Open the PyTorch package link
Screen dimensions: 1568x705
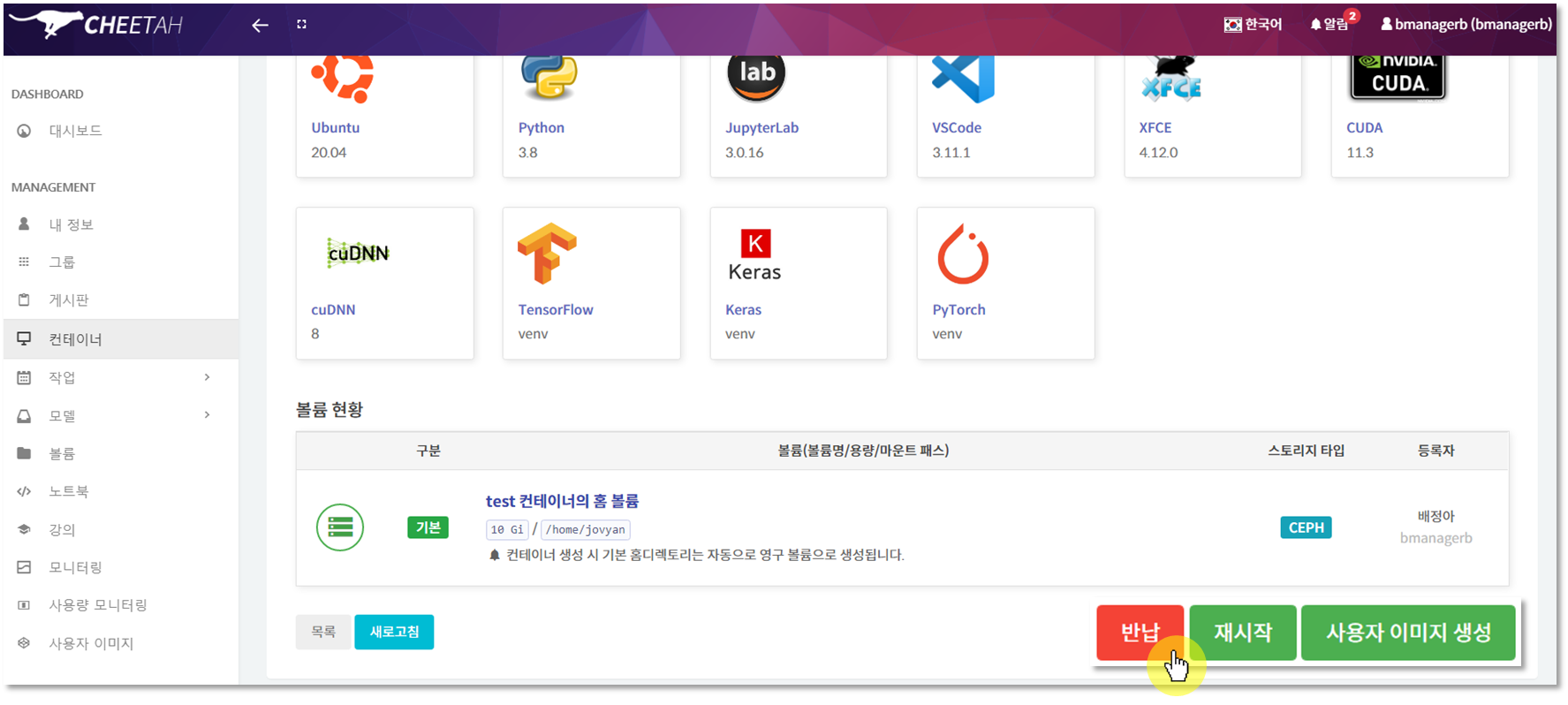[x=958, y=310]
